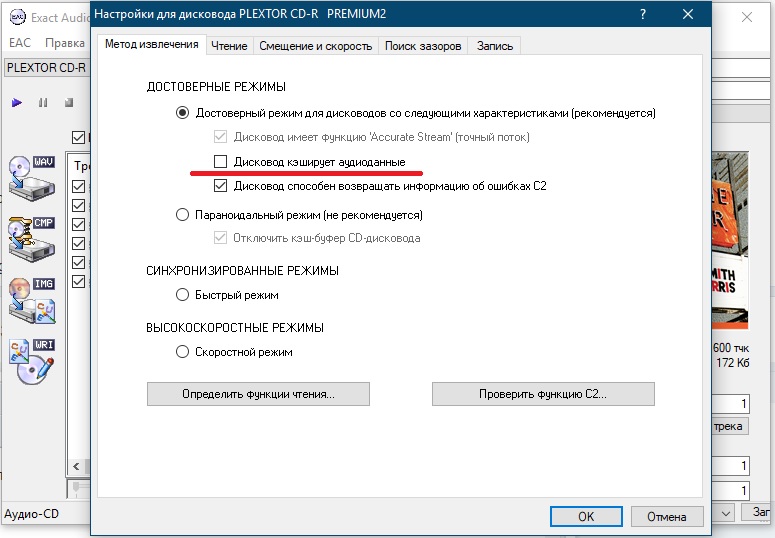Open dropdown arrow at bottom right of main window
775x538 pixels.
coord(725,513)
